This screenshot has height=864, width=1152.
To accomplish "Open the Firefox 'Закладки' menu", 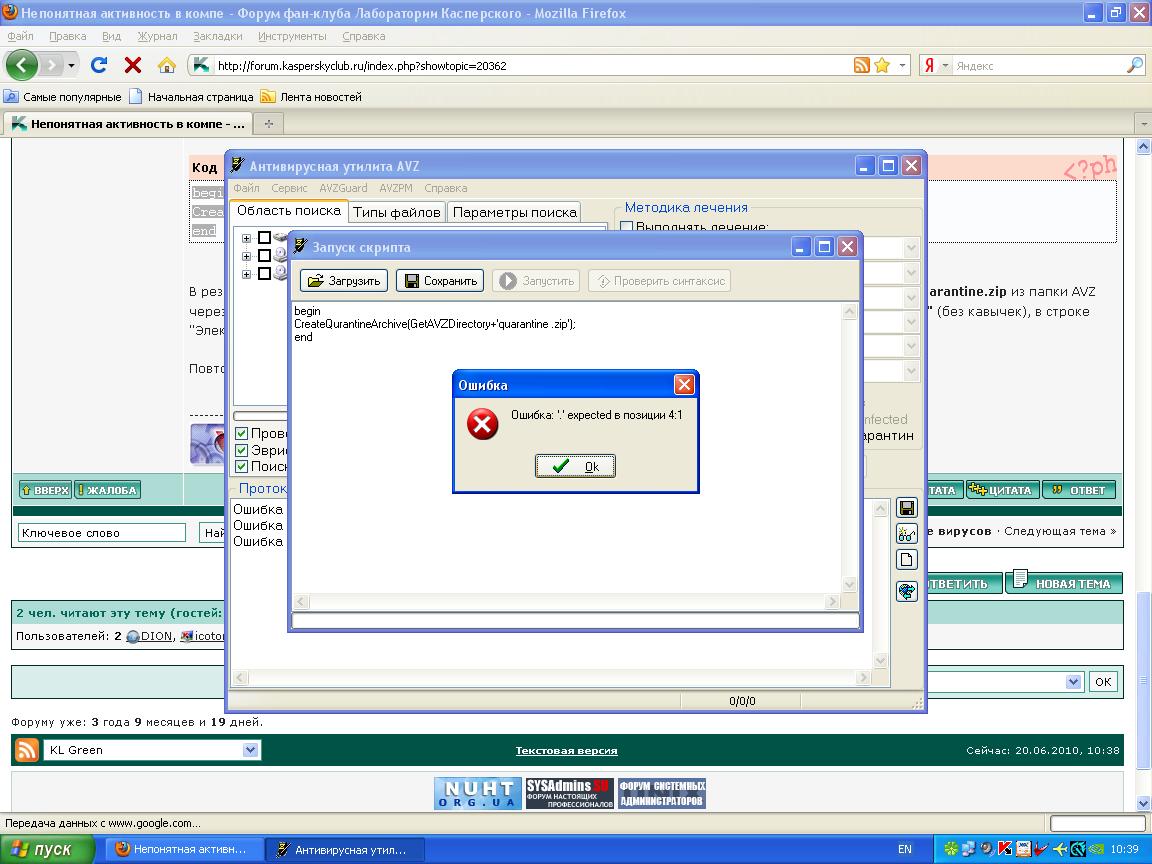I will pos(217,36).
